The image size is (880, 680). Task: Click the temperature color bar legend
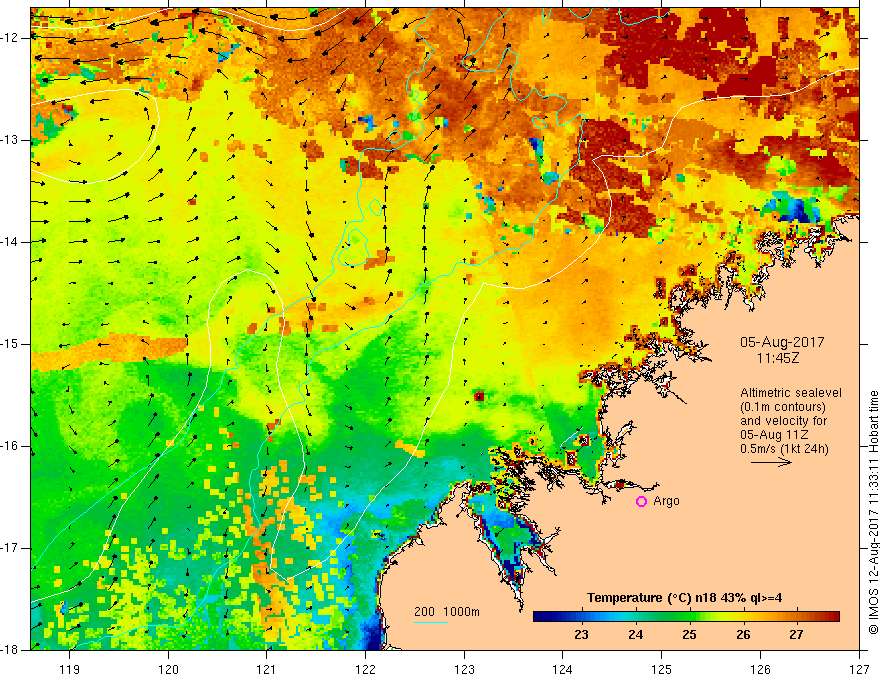click(686, 617)
